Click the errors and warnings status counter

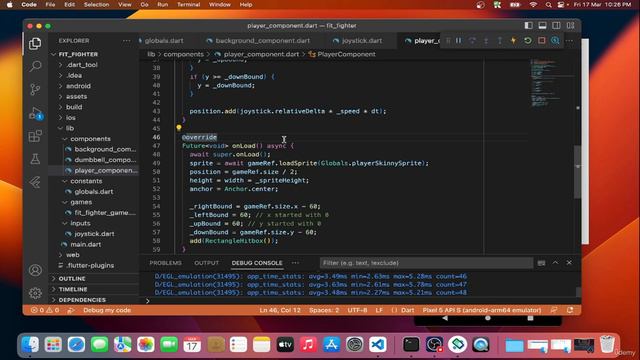[45, 310]
